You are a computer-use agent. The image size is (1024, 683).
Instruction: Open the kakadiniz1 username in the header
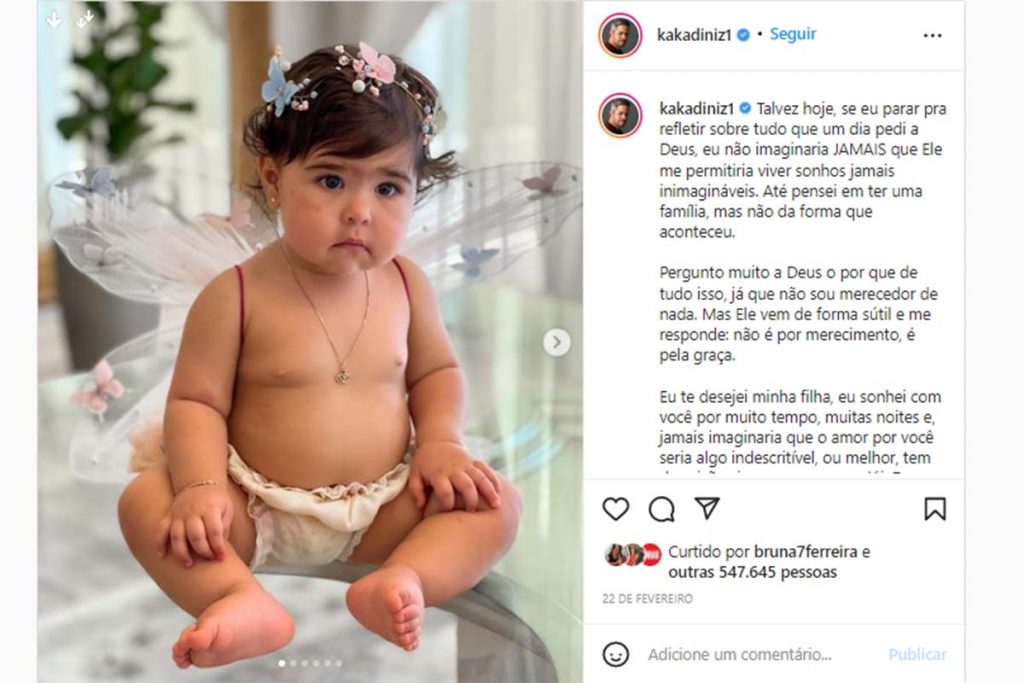(x=694, y=35)
